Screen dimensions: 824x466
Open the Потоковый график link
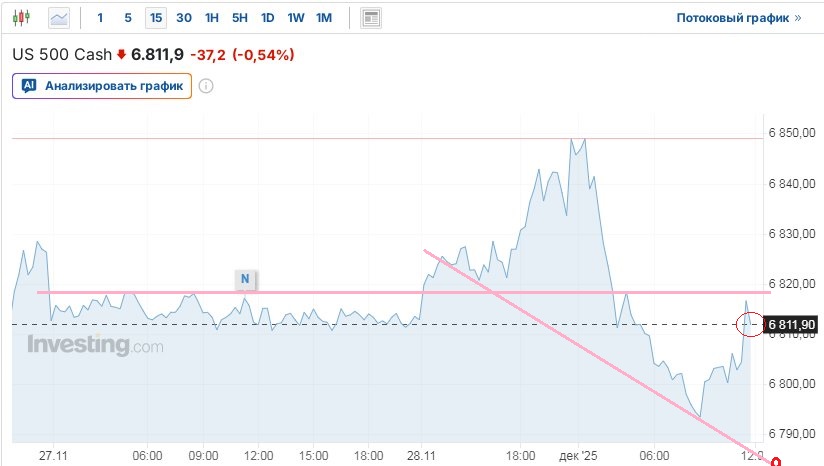click(739, 18)
